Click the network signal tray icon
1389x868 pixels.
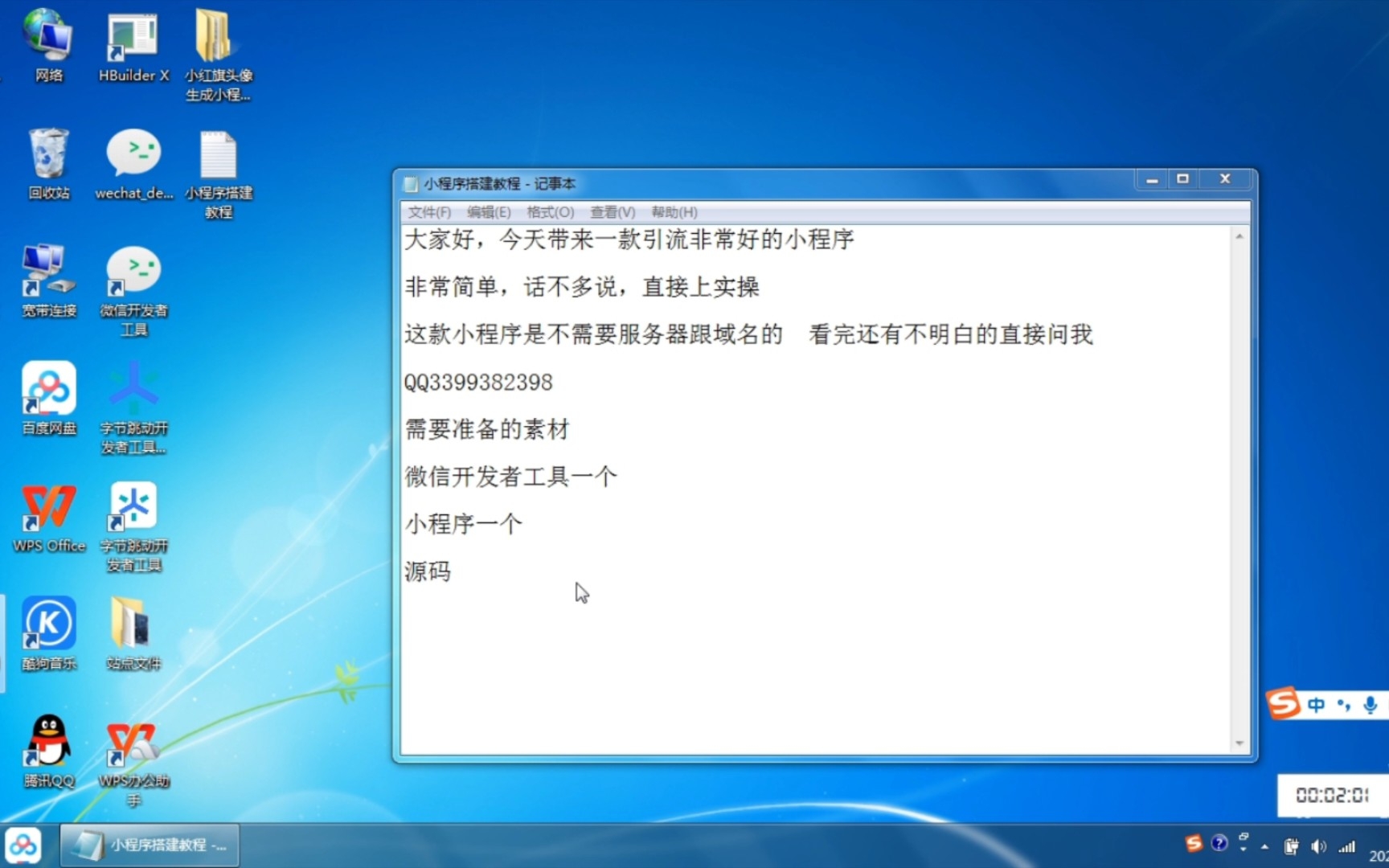click(1346, 846)
